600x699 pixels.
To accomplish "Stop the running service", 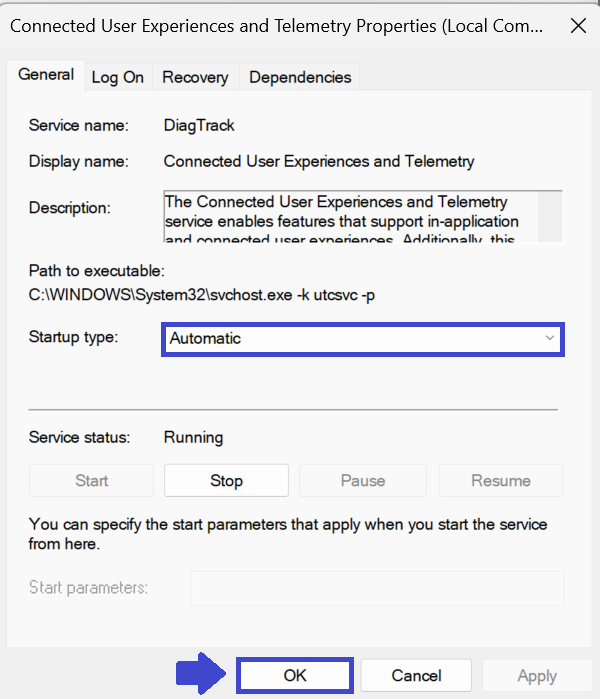I will pos(226,481).
